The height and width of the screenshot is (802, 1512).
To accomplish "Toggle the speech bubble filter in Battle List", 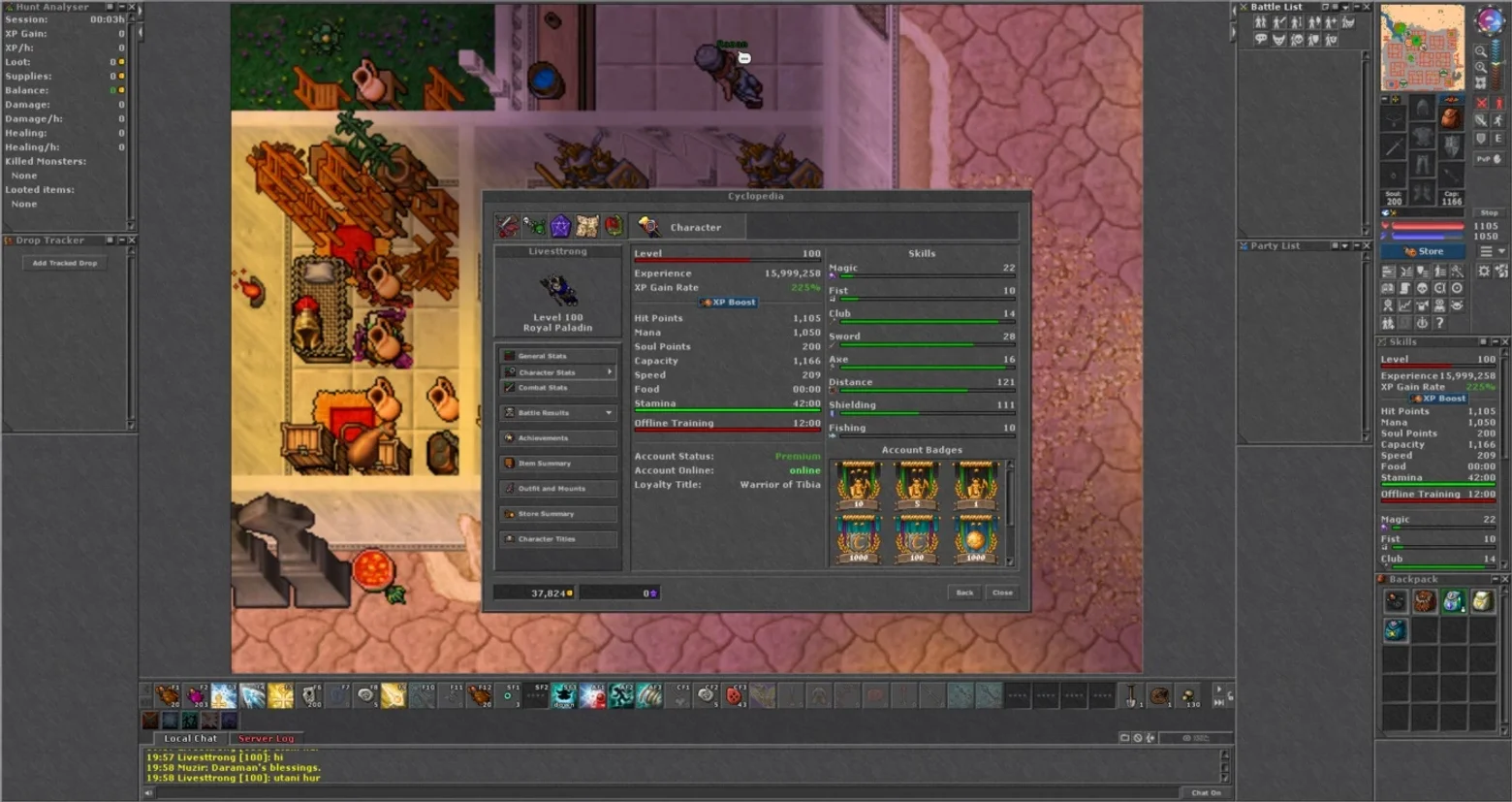I will (1261, 40).
